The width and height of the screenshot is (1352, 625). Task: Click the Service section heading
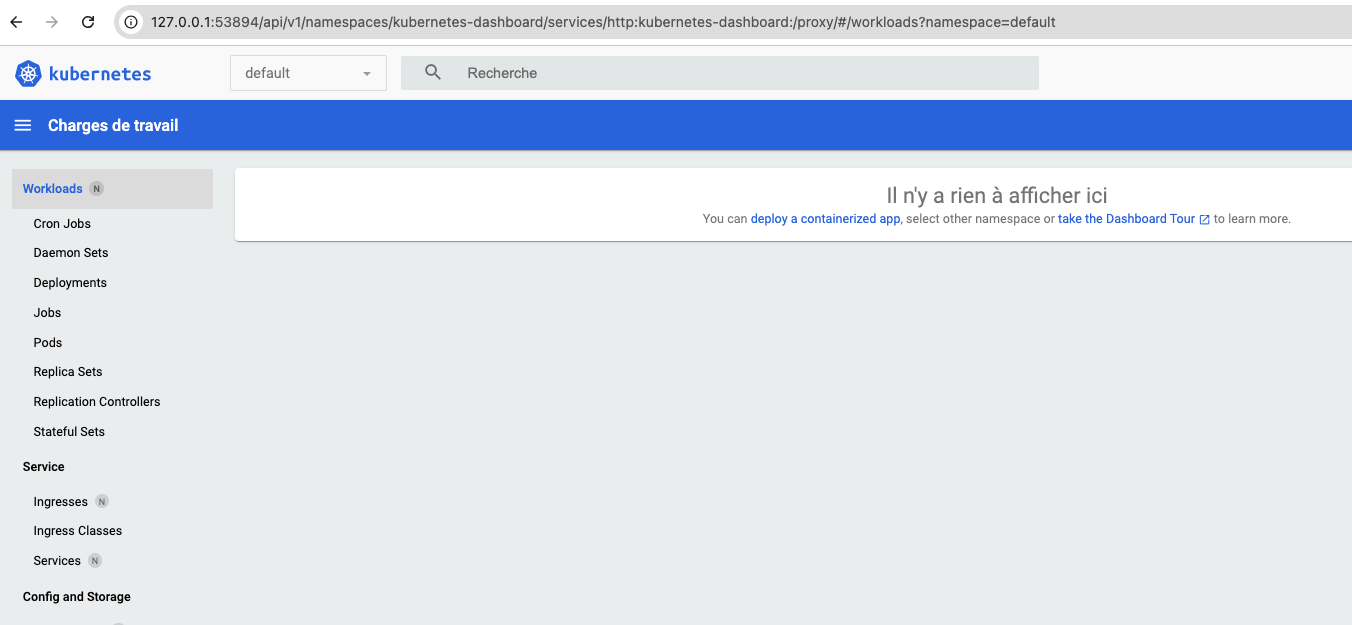coord(44,467)
